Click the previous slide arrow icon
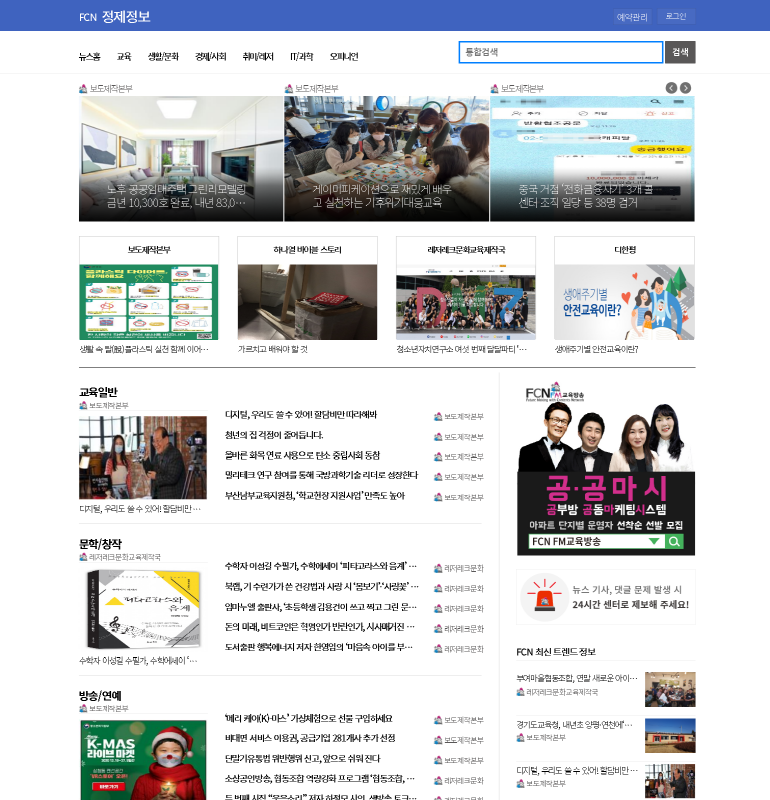This screenshot has height=800, width=770. pyautogui.click(x=671, y=88)
